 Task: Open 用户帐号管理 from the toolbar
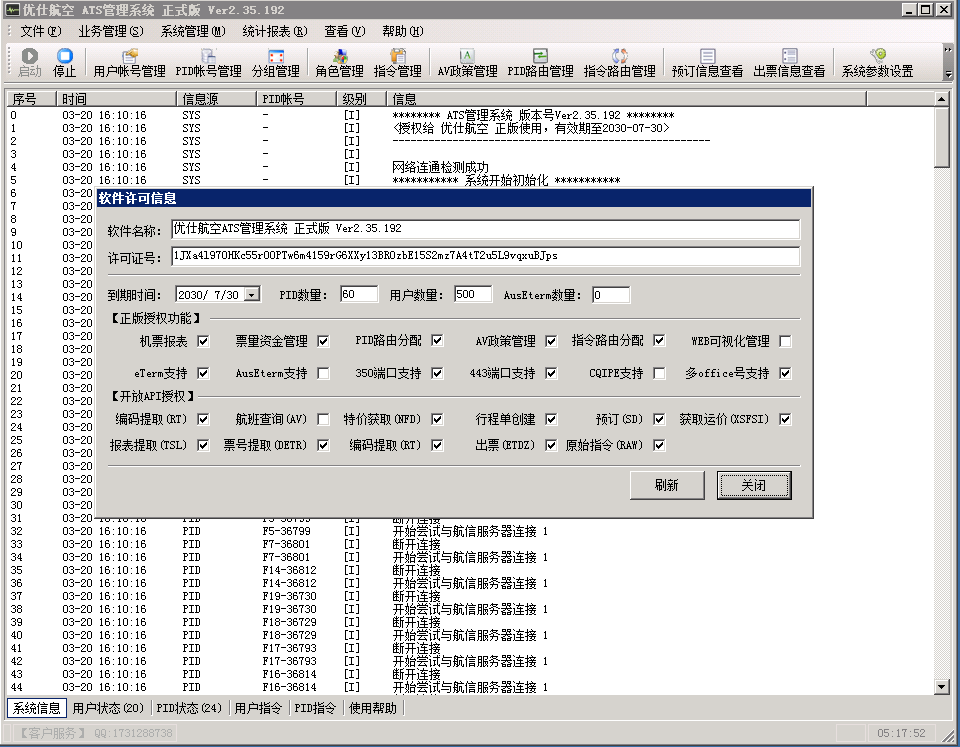(129, 62)
